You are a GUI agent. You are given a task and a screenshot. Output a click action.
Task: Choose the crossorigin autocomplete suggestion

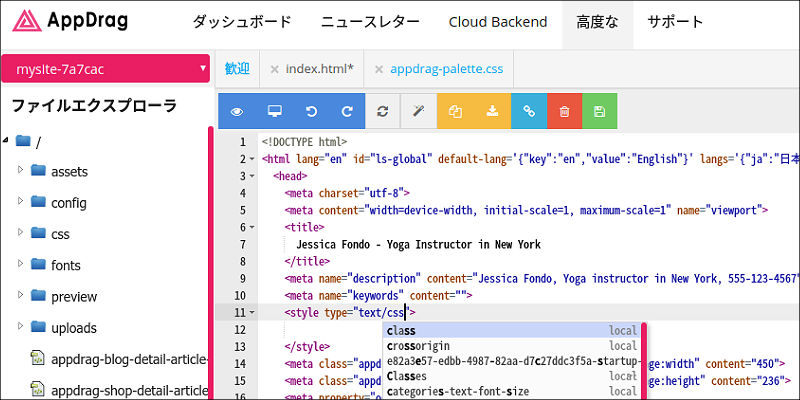[512, 346]
